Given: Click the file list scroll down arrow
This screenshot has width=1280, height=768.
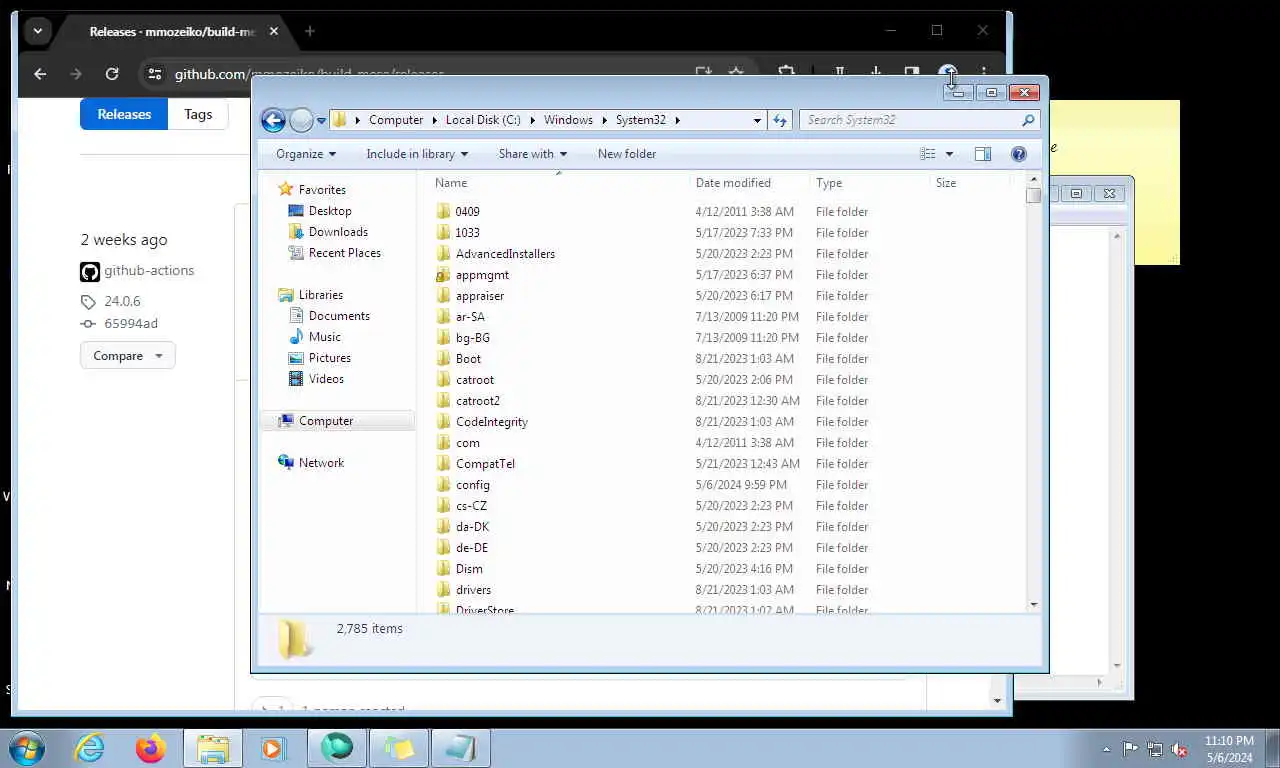Looking at the screenshot, I should (x=1033, y=604).
